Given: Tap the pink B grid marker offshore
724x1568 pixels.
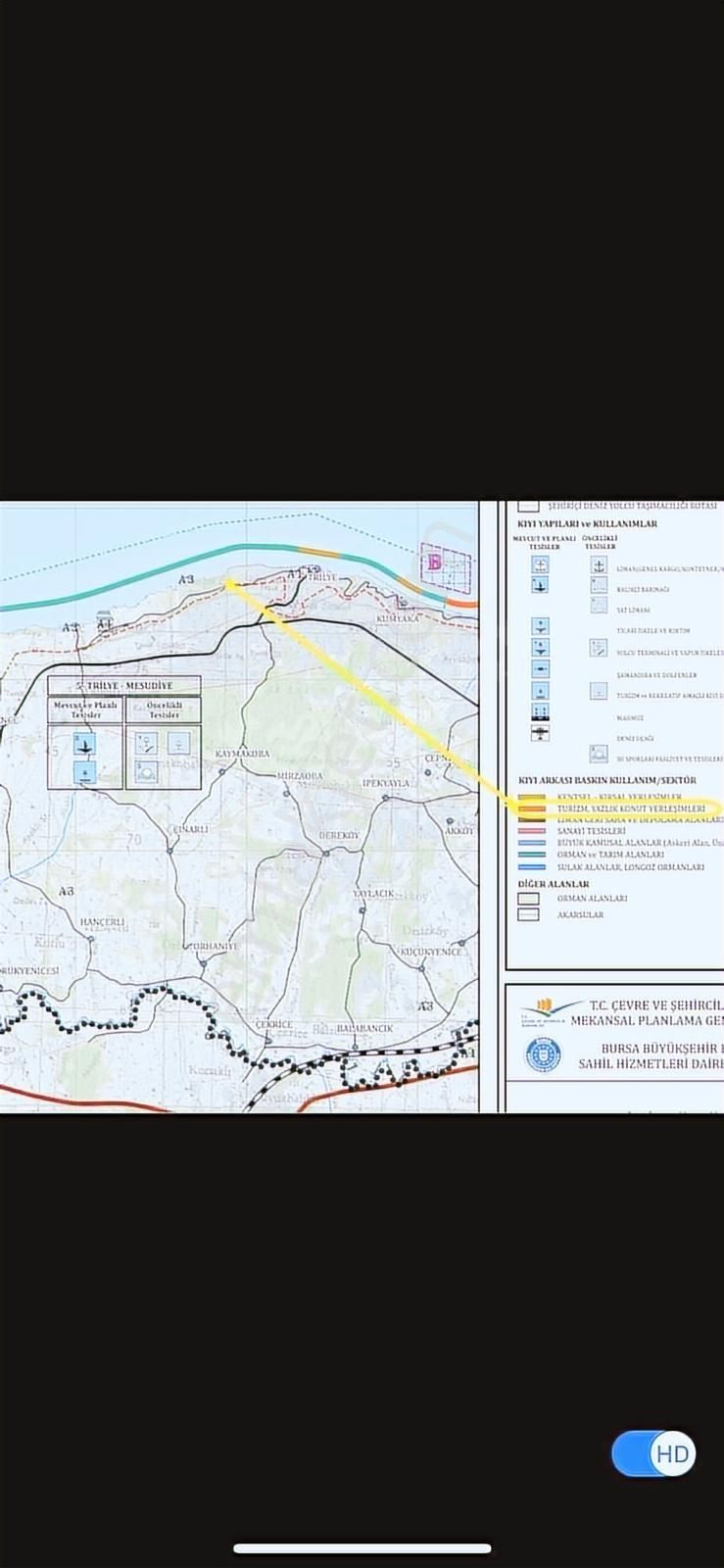Looking at the screenshot, I should (x=434, y=562).
